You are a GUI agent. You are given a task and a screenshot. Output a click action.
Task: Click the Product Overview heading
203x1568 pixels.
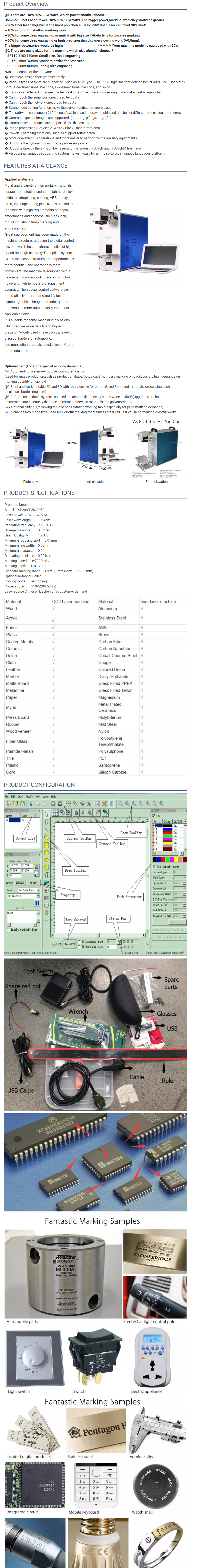[x=26, y=4]
